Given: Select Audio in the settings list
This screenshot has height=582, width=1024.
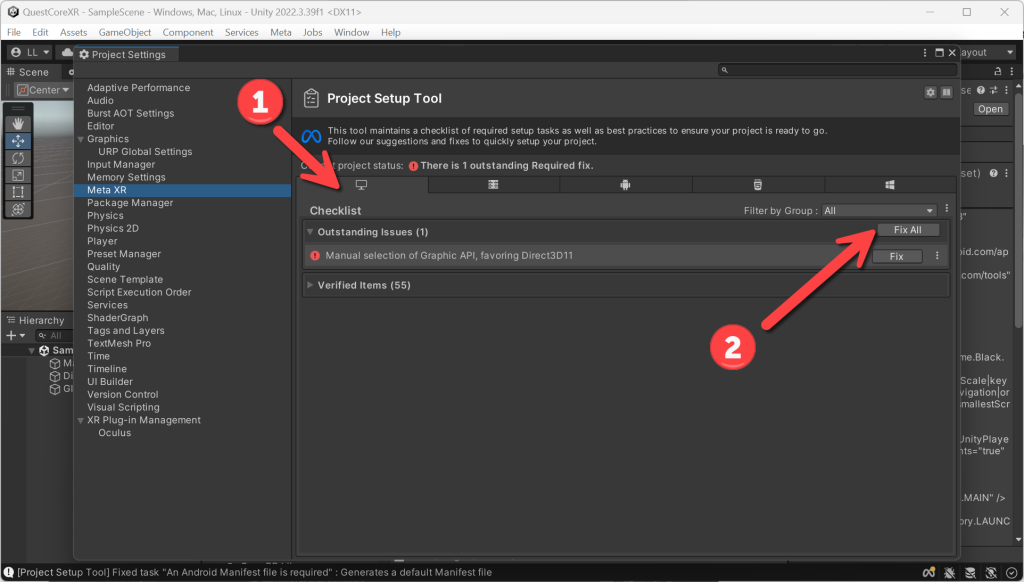Looking at the screenshot, I should pyautogui.click(x=101, y=101).
